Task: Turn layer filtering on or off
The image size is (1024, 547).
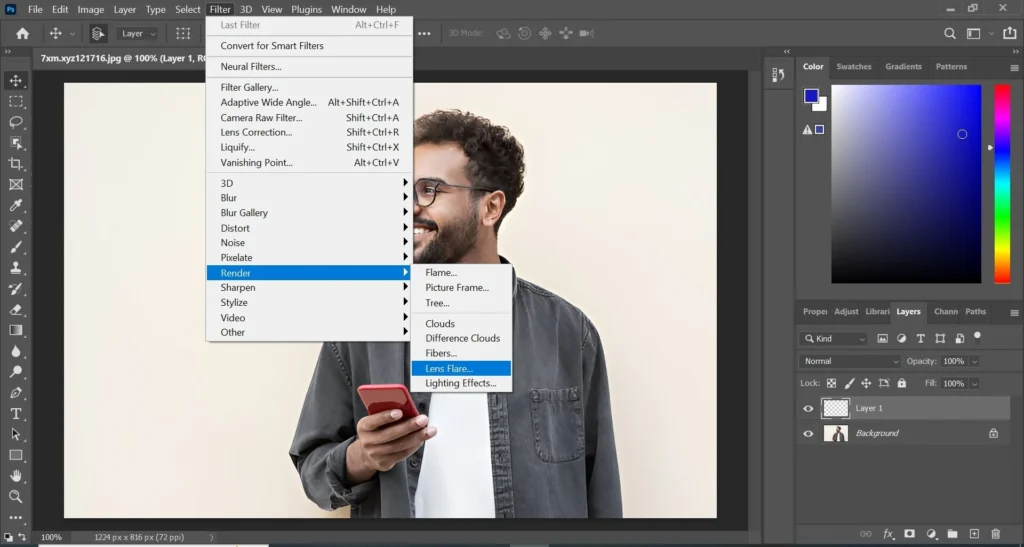Action: 978,337
